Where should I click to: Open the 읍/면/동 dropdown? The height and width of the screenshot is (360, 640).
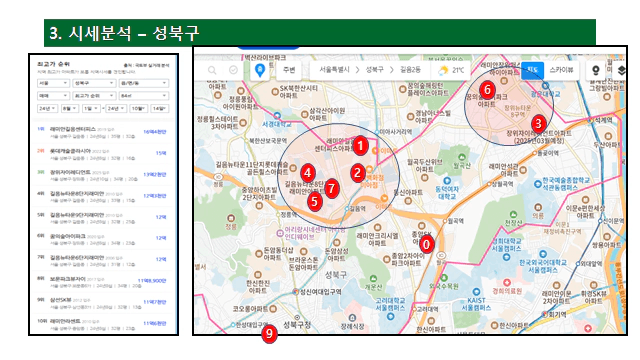(144, 83)
